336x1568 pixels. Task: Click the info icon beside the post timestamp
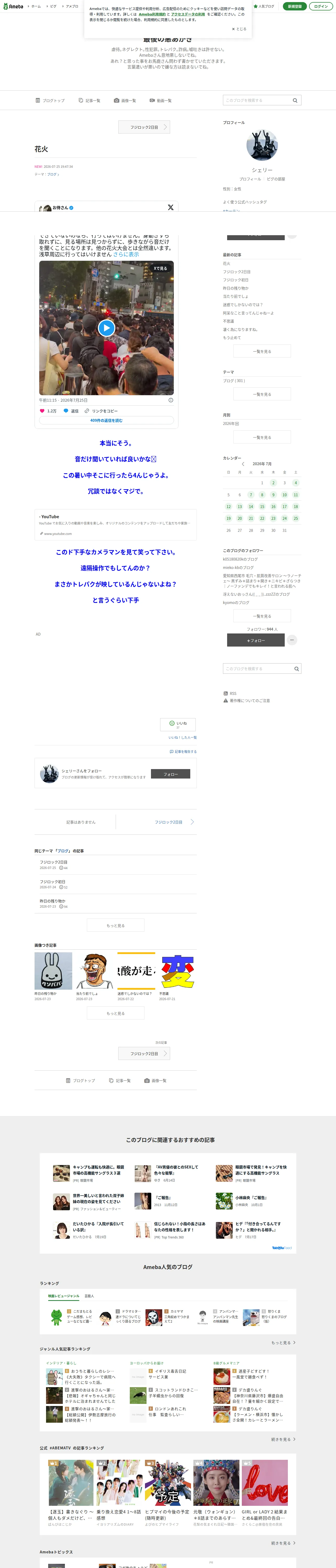tap(171, 401)
